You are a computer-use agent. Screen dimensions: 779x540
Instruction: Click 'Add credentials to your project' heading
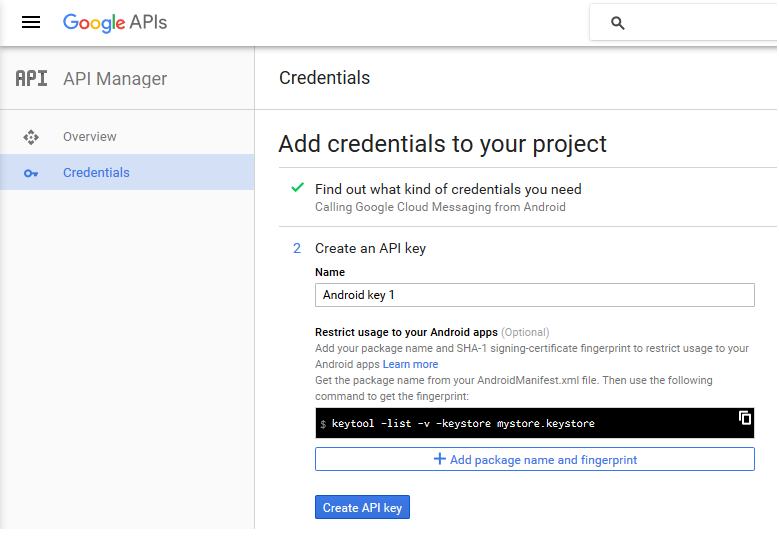[442, 144]
